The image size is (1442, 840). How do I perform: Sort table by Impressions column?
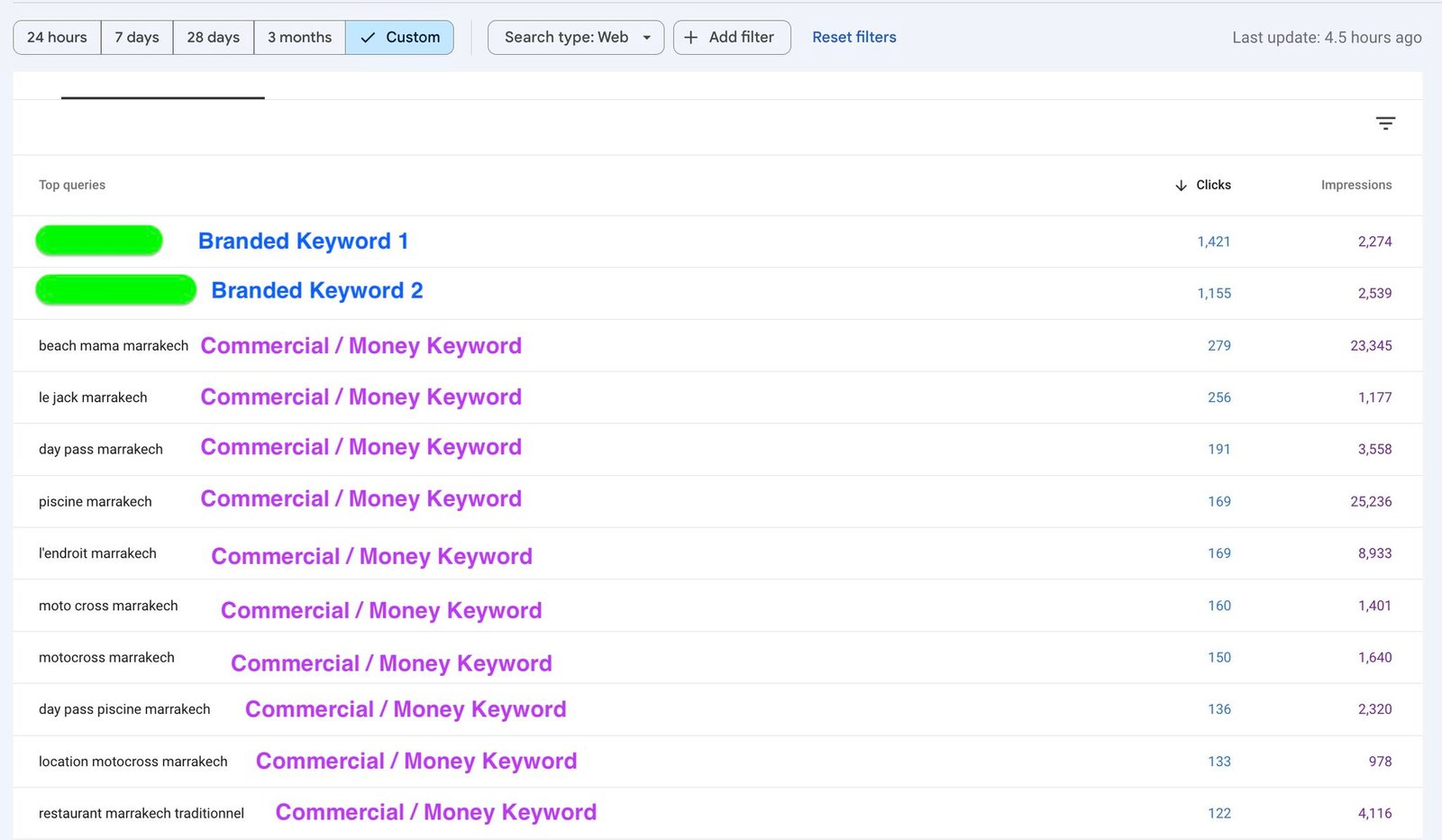click(x=1355, y=185)
